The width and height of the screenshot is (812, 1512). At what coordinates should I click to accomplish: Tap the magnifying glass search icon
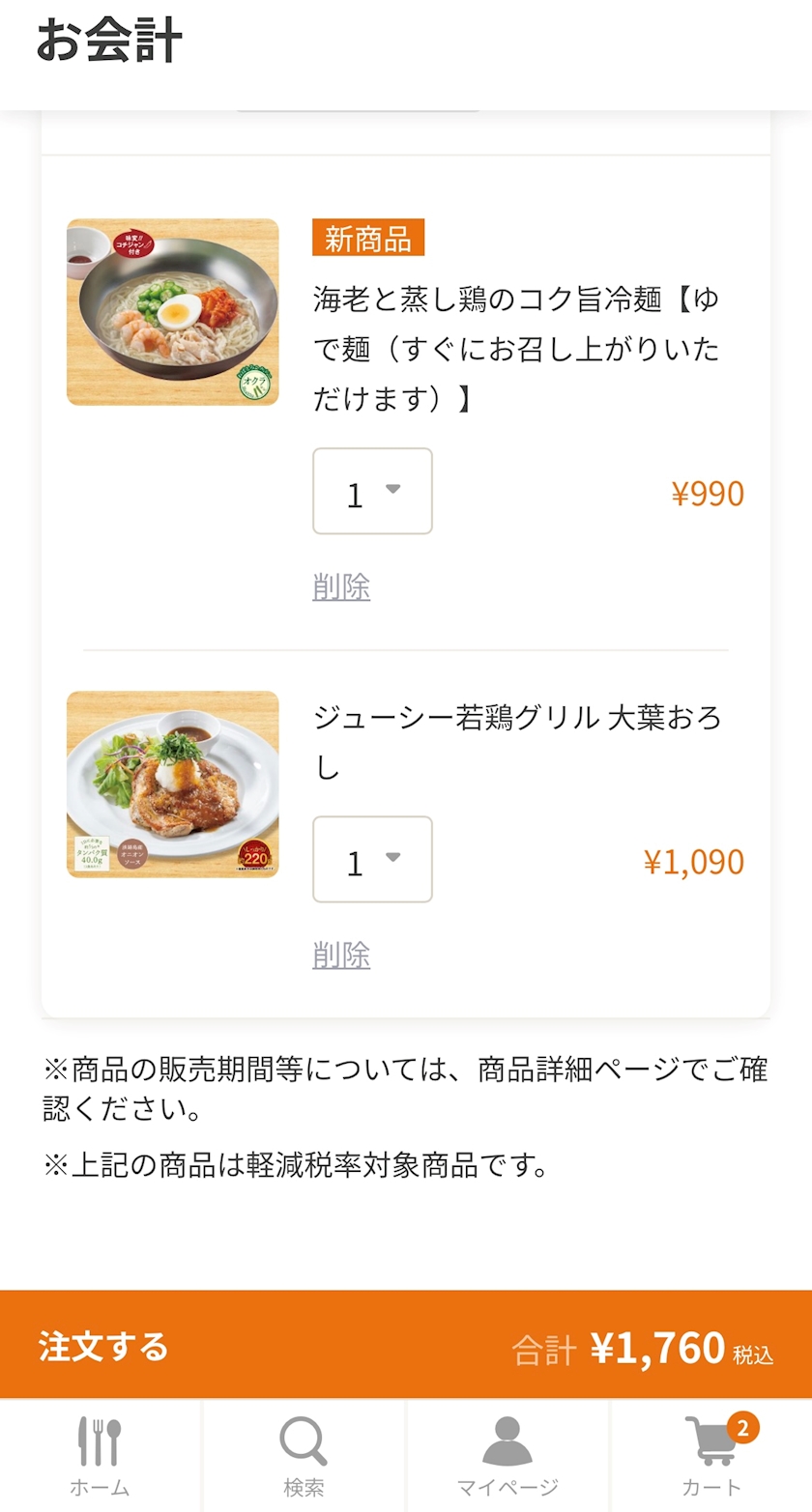click(x=304, y=1441)
